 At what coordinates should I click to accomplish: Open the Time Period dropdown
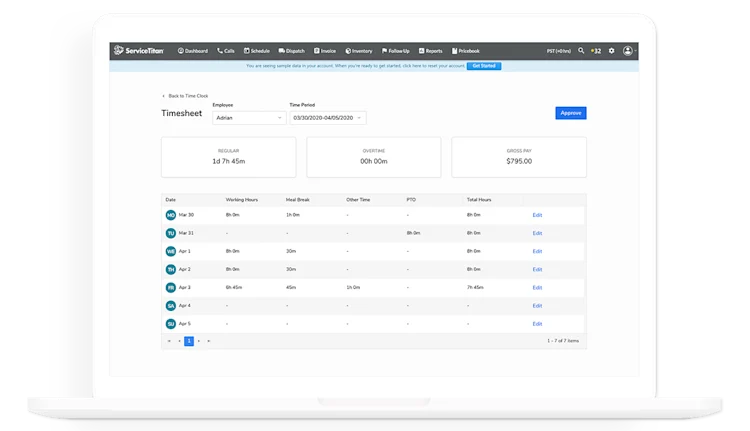[x=328, y=118]
